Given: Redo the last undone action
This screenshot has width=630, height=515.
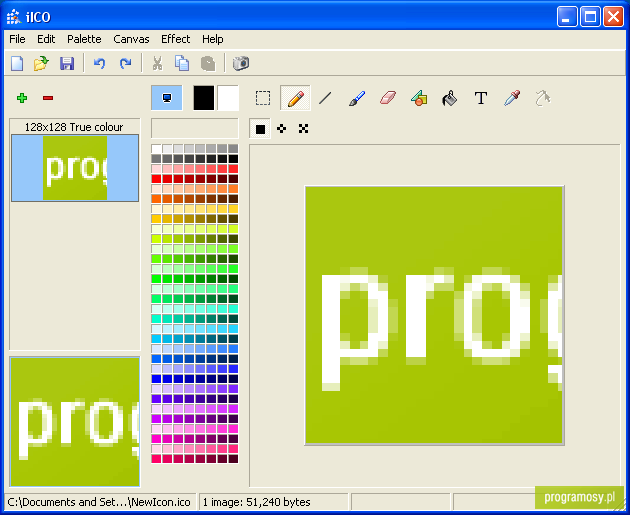Looking at the screenshot, I should 125,63.
